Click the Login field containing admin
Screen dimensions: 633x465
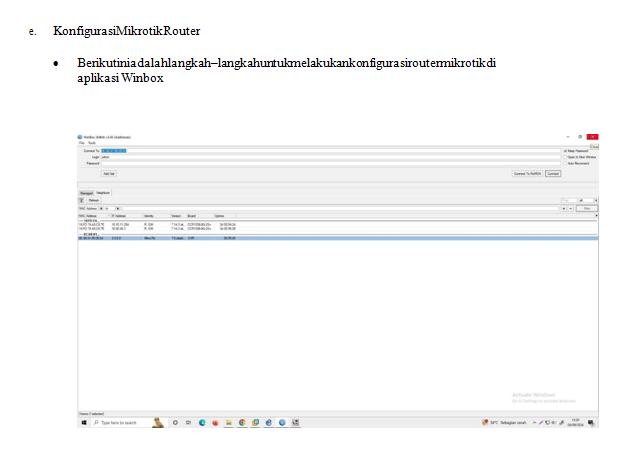click(x=330, y=157)
